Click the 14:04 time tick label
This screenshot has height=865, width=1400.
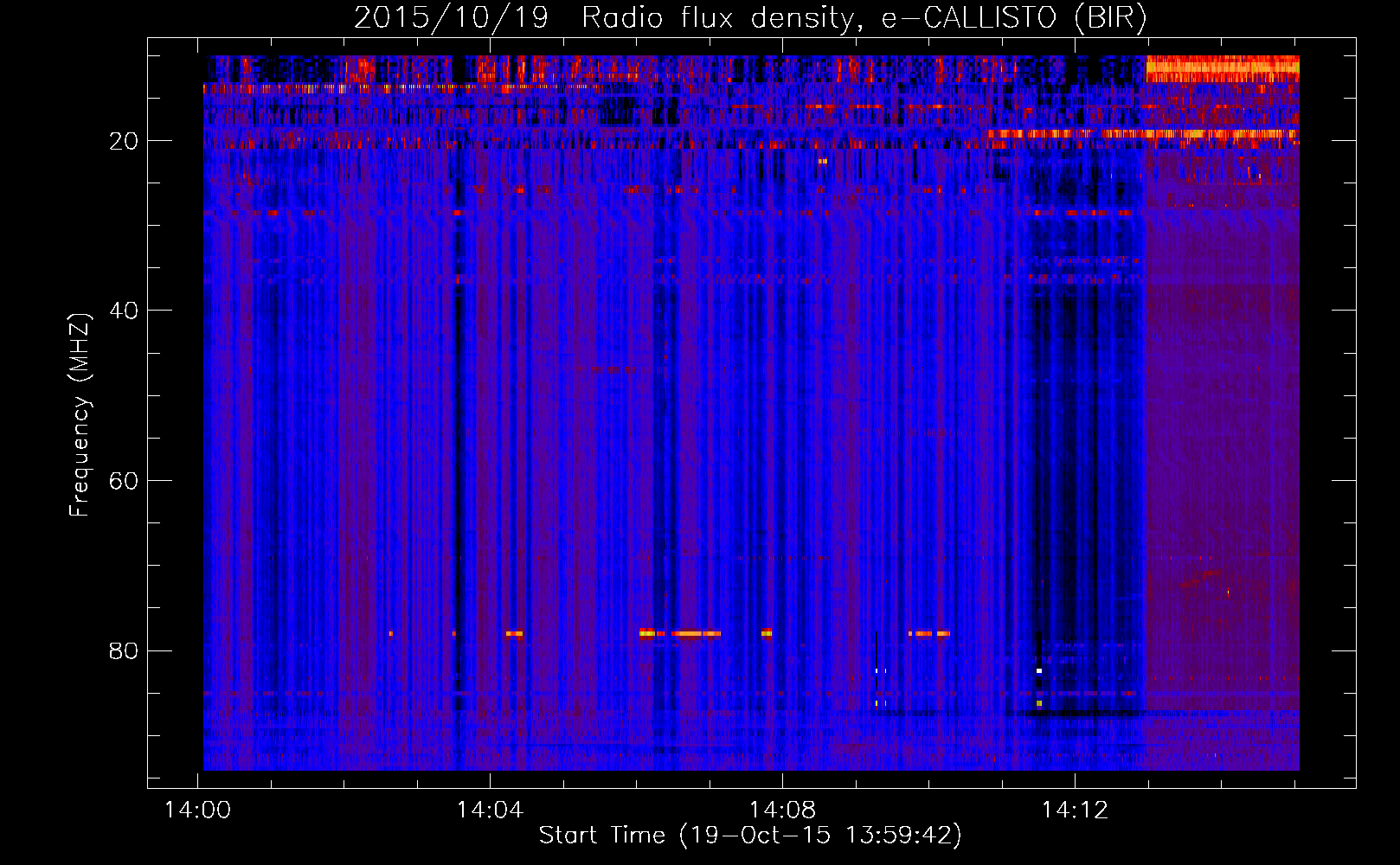point(491,811)
